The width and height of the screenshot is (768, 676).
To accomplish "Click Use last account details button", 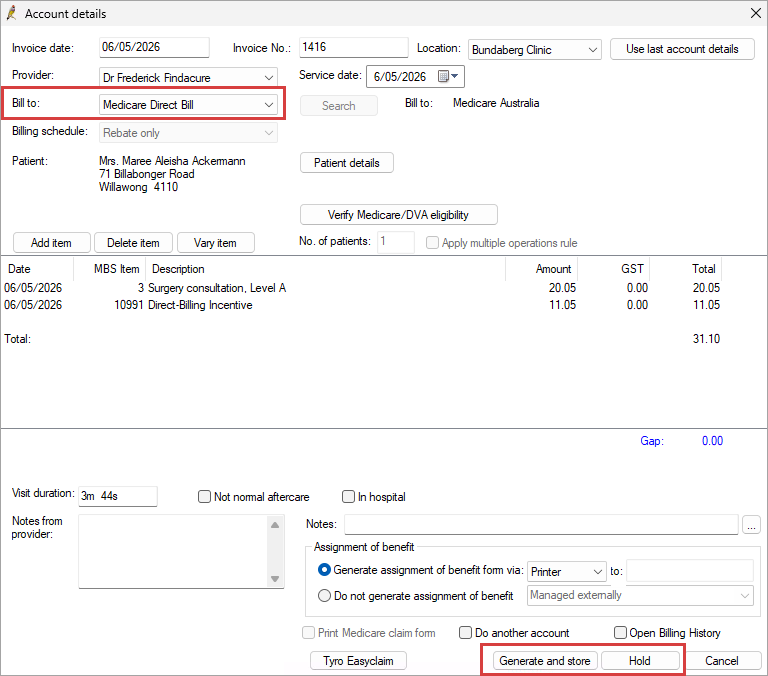I will click(x=682, y=49).
